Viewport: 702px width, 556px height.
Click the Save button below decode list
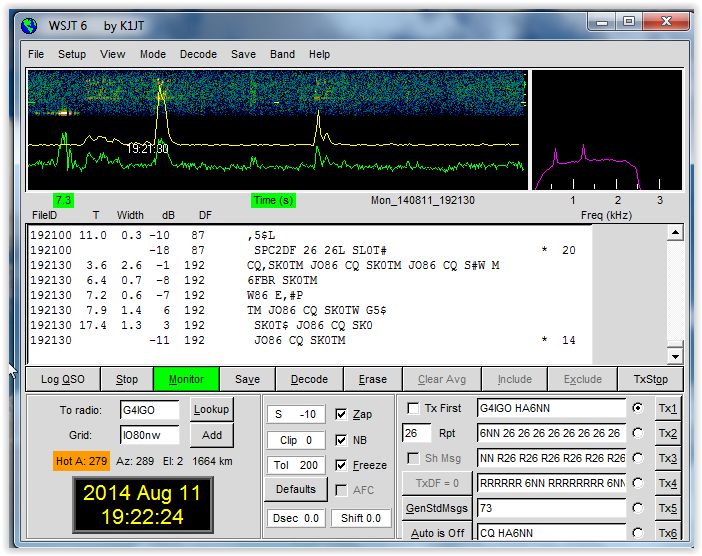coord(247,379)
